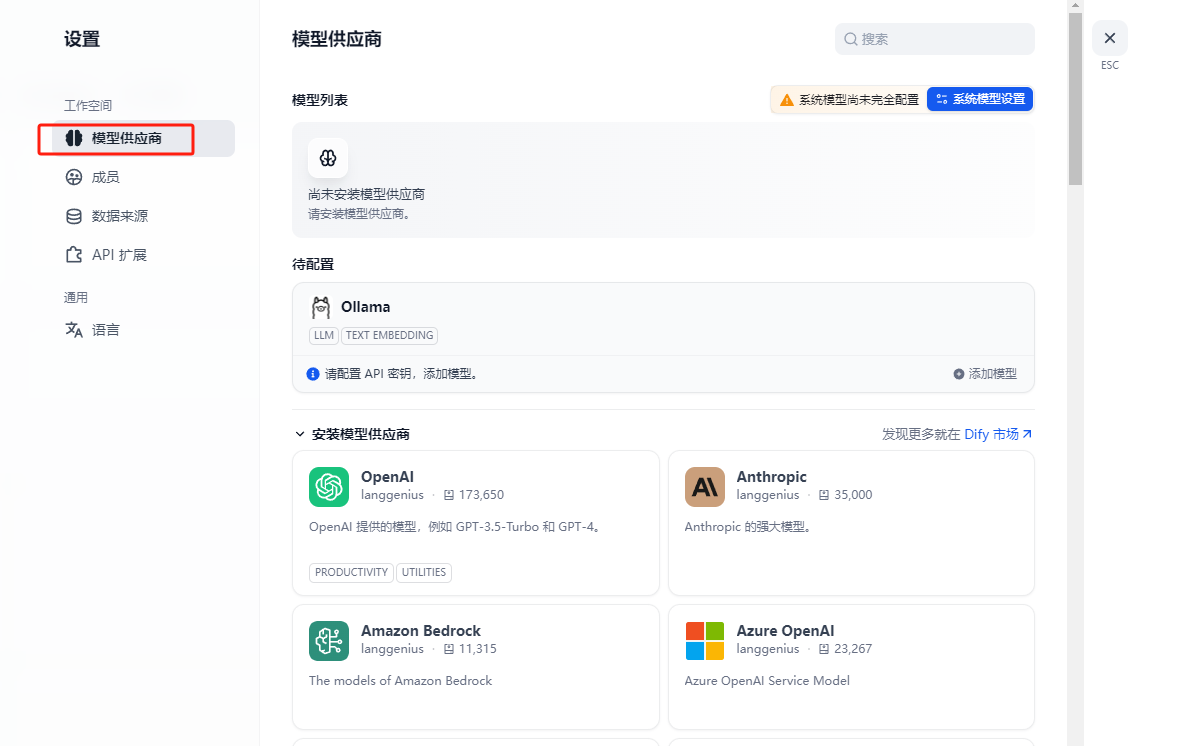Viewport: 1195px width, 746px height.
Task: Click the Ollama llama logo
Action: (321, 307)
